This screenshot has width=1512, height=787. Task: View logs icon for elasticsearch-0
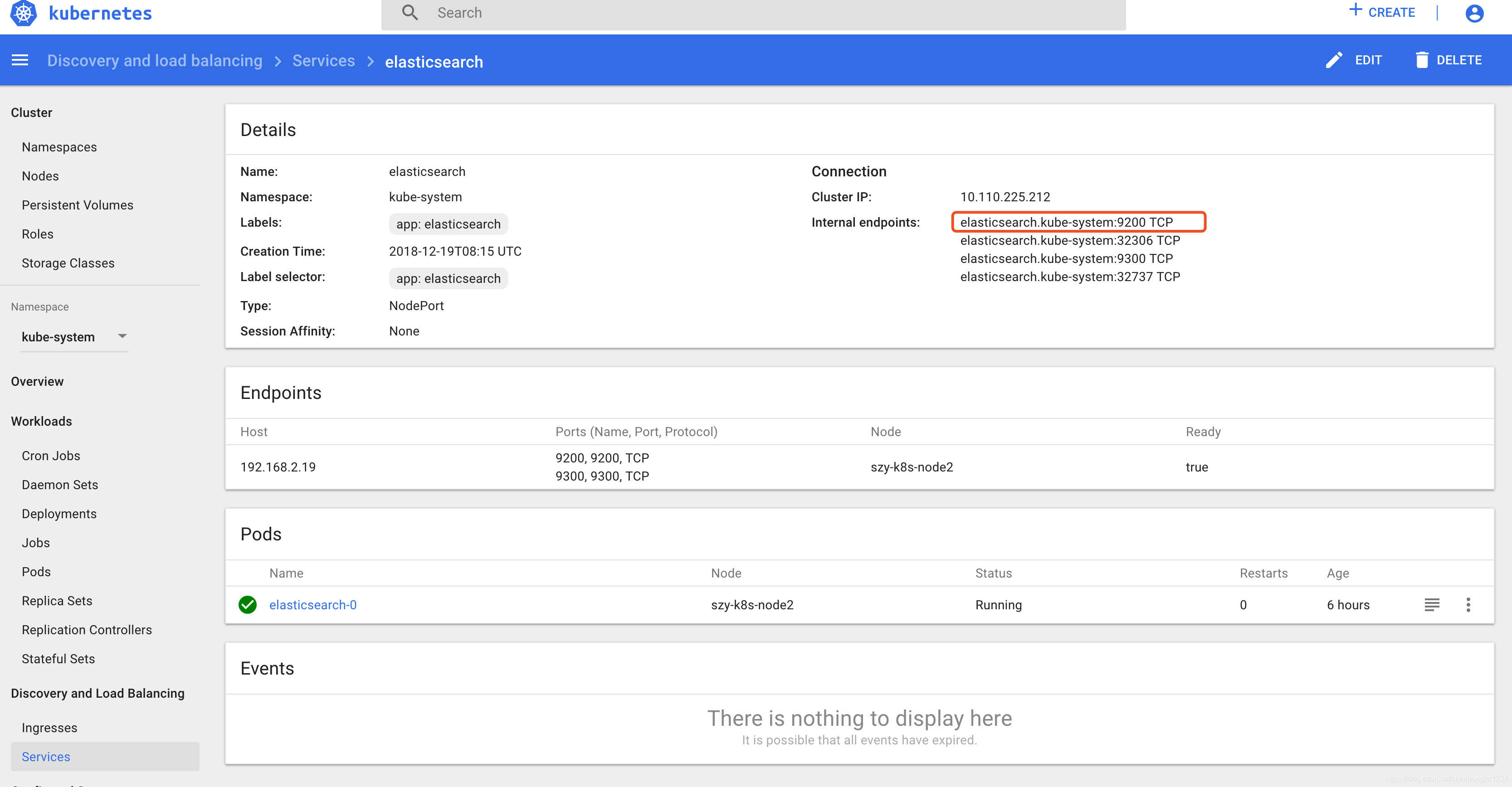1432,604
